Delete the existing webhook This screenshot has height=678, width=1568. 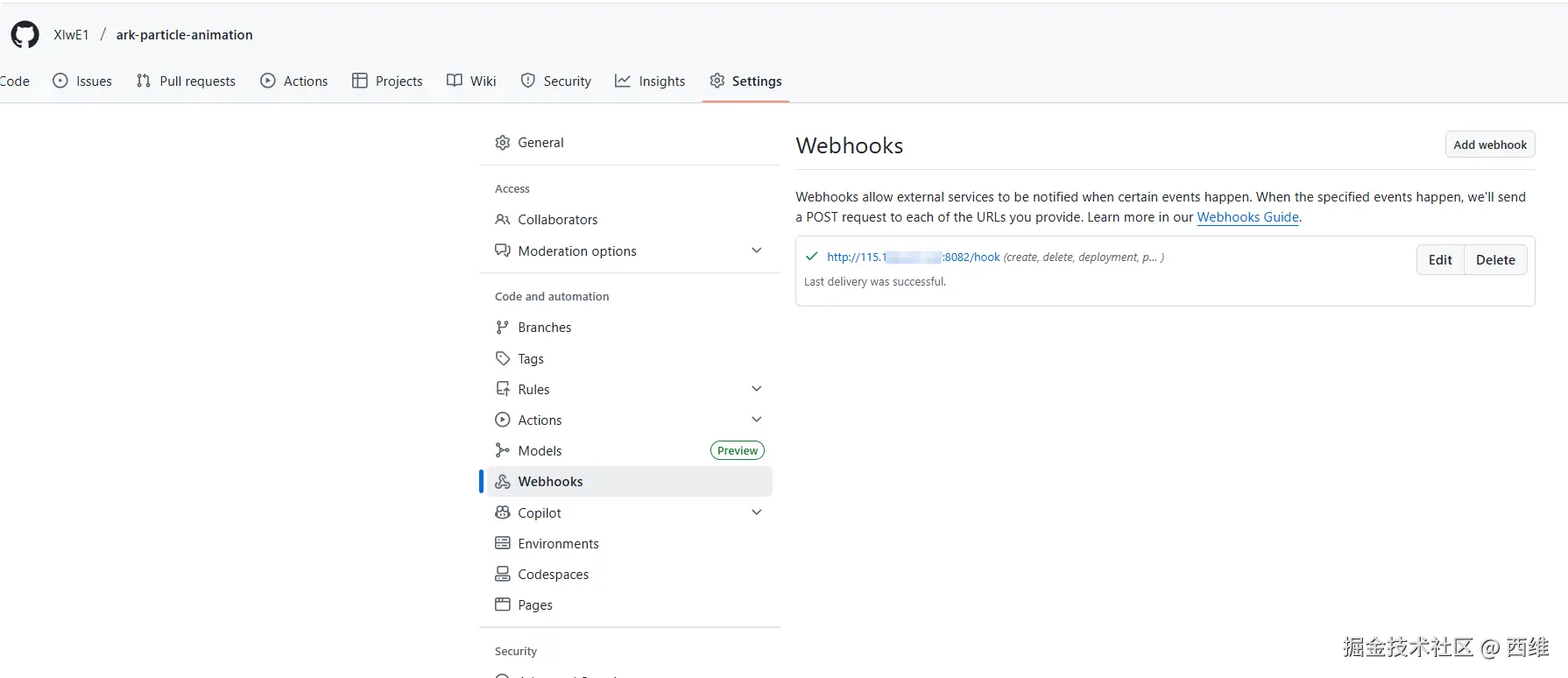(x=1495, y=260)
